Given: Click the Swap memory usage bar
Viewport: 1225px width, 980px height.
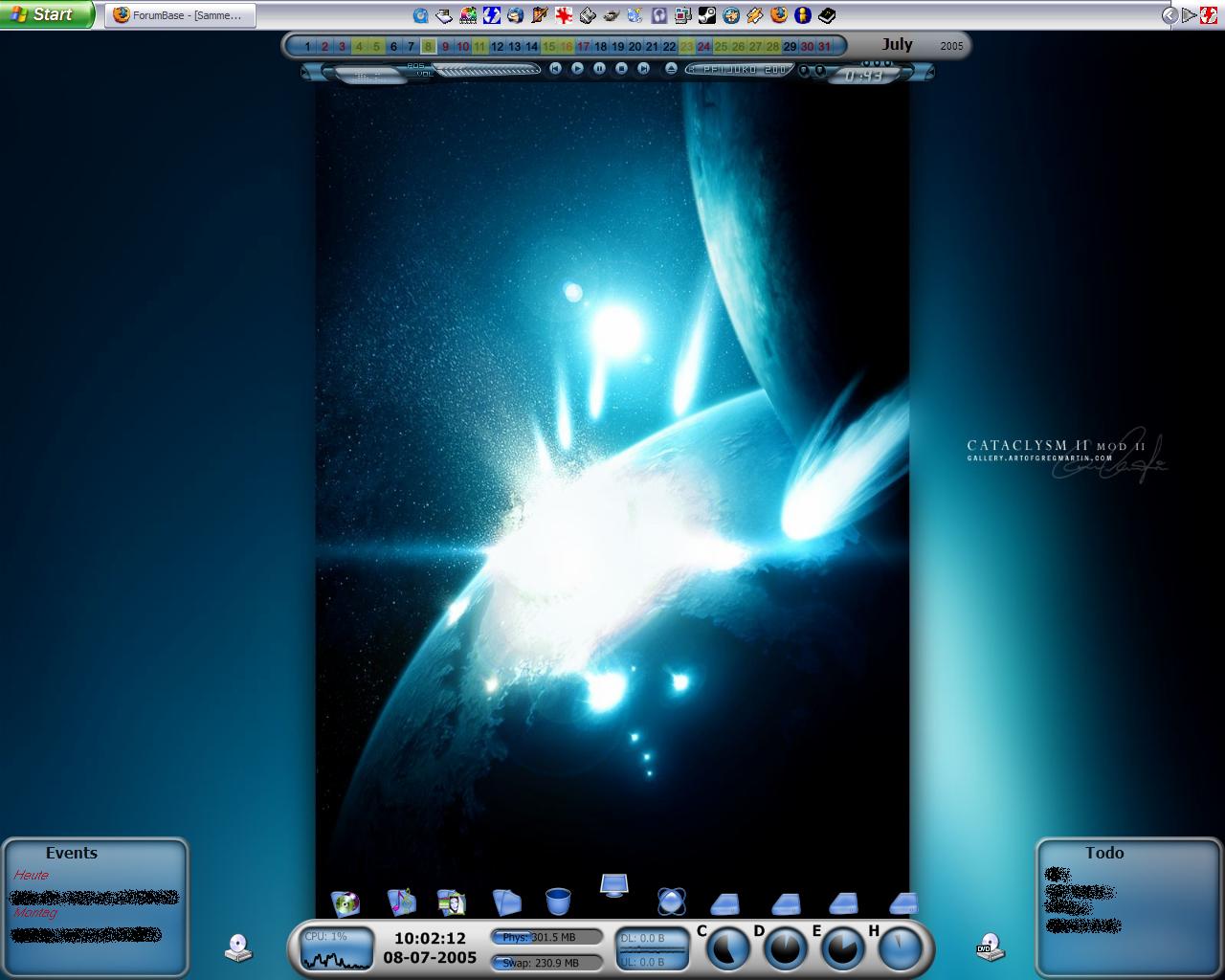Looking at the screenshot, I should click(547, 963).
